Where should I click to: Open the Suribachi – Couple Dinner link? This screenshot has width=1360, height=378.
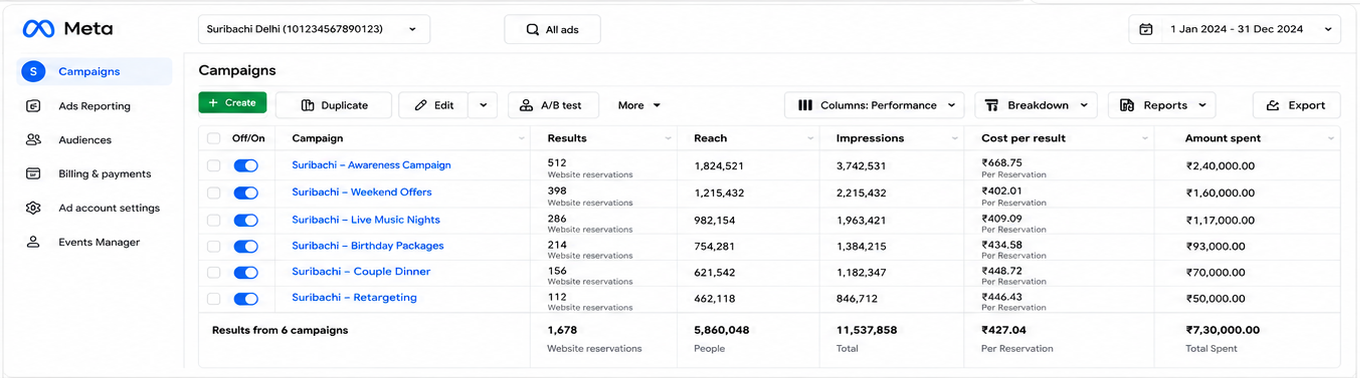click(361, 271)
